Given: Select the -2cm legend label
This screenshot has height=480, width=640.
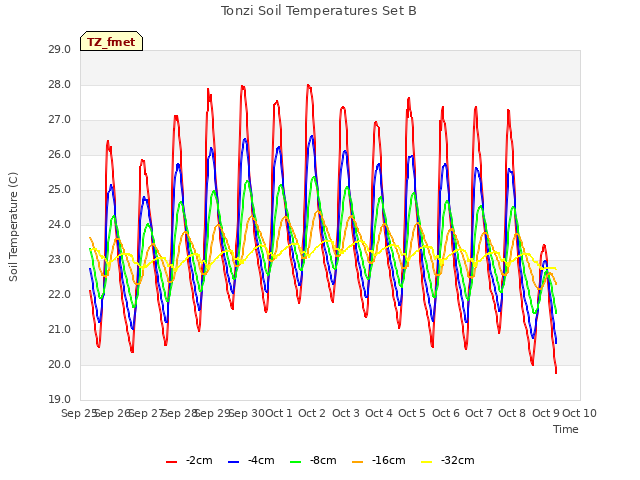Looking at the screenshot, I should point(199,460).
